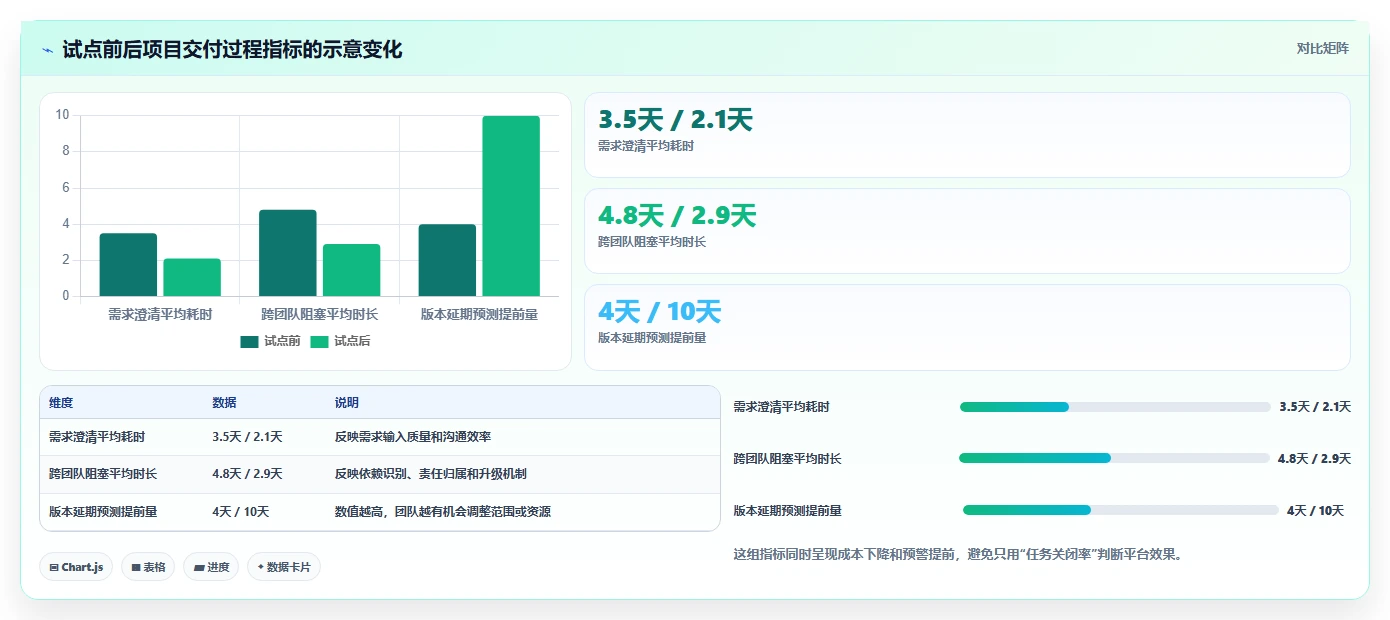Click the 数据卡片 tag chip
Screen dimensions: 1390x620
(x=284, y=567)
